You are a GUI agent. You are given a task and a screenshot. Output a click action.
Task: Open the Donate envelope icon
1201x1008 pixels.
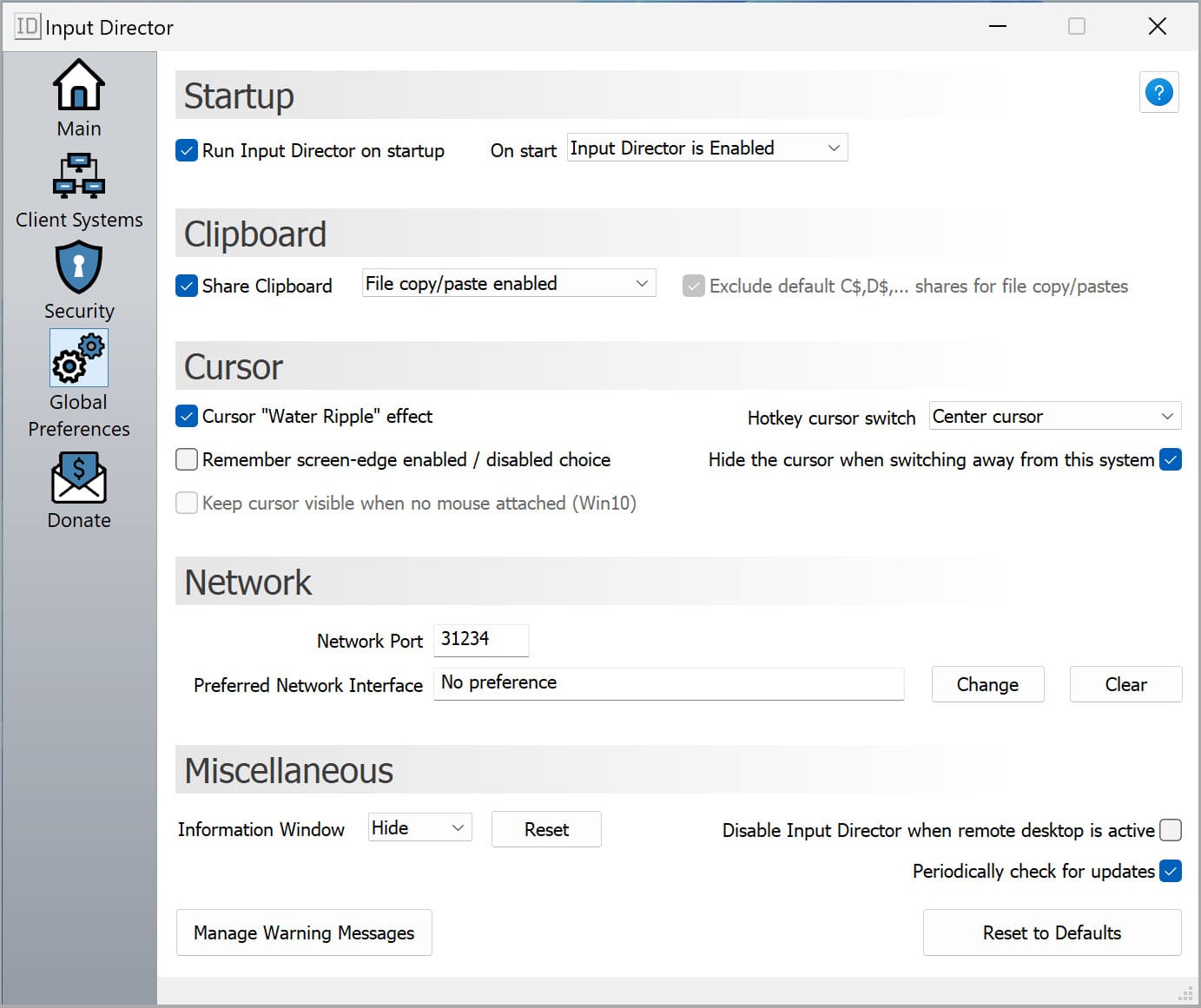coord(79,478)
